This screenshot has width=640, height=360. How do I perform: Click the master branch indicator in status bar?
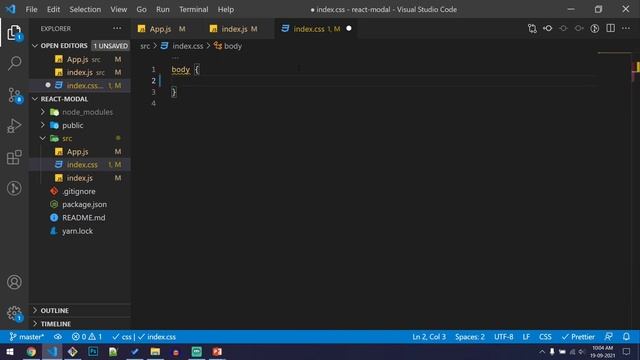27,337
